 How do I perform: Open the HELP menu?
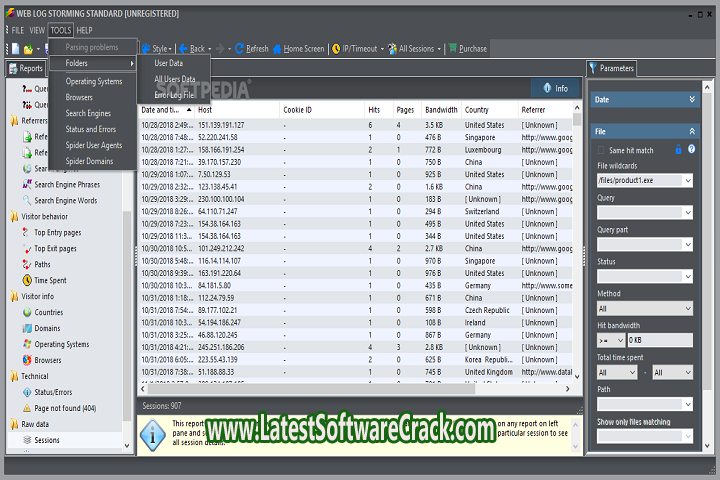(x=84, y=30)
